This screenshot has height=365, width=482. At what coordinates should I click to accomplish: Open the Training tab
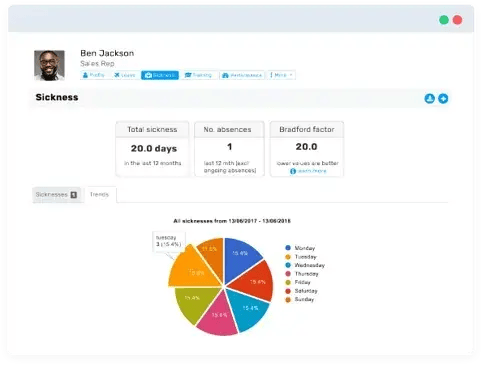(x=198, y=75)
